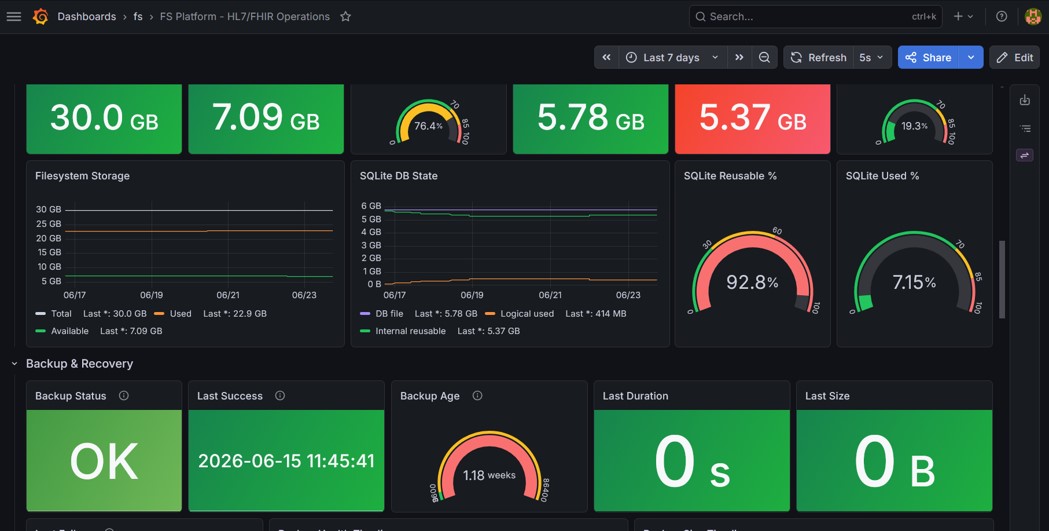Click the 76.4% gauge panel
This screenshot has height=531, width=1049.
click(428, 122)
